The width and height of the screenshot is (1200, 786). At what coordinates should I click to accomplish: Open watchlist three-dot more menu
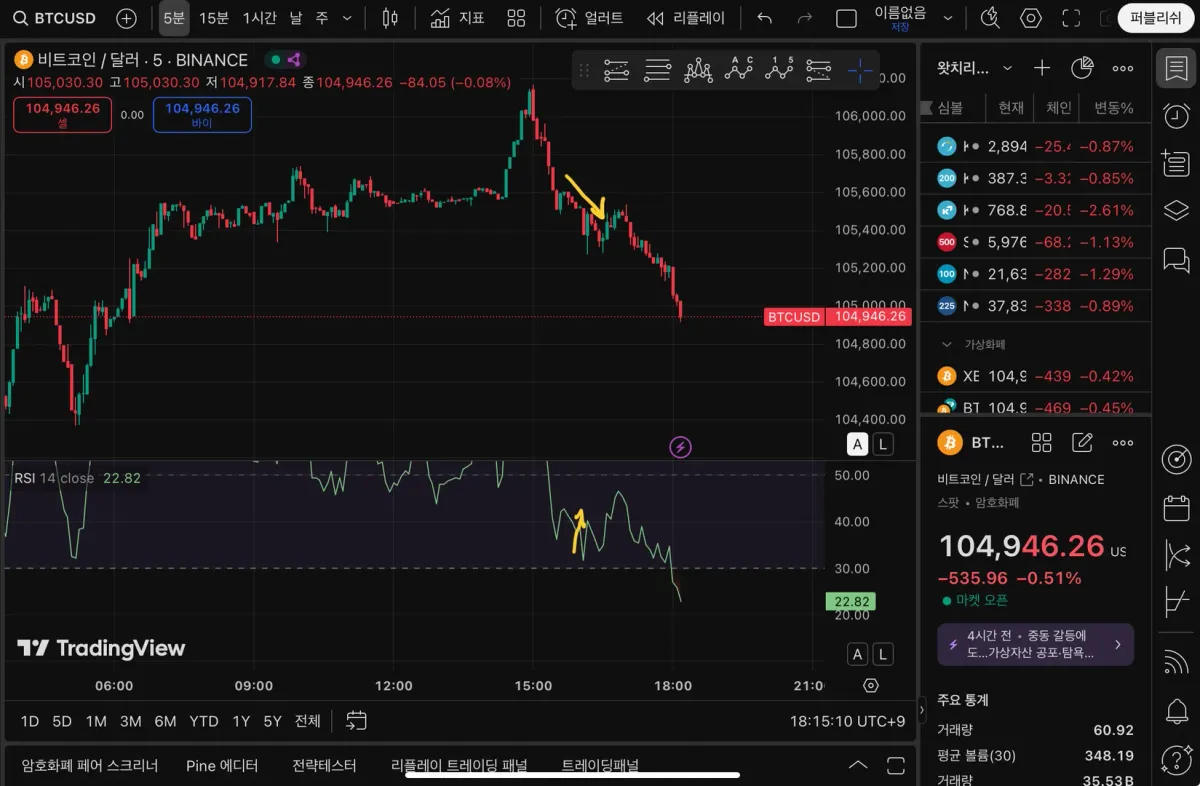click(x=1123, y=68)
